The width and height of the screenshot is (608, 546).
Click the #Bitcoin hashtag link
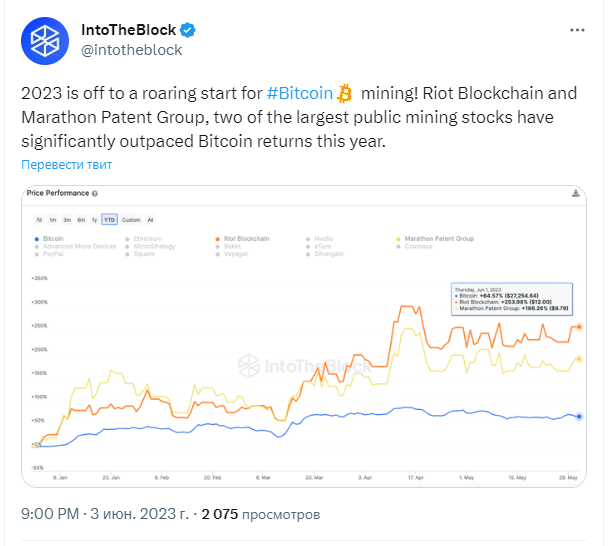(x=300, y=93)
